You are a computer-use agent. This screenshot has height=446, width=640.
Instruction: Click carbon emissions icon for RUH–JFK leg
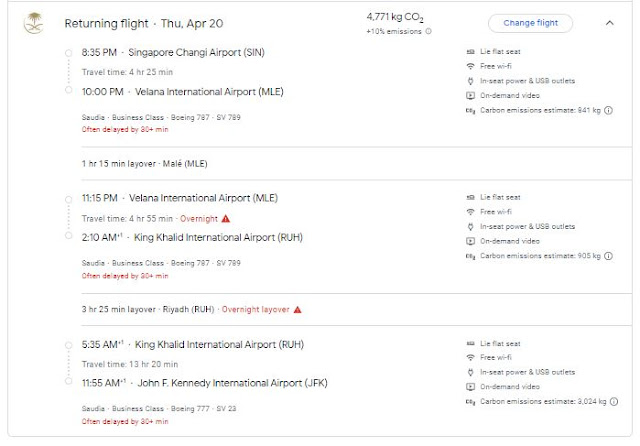pyautogui.click(x=471, y=402)
